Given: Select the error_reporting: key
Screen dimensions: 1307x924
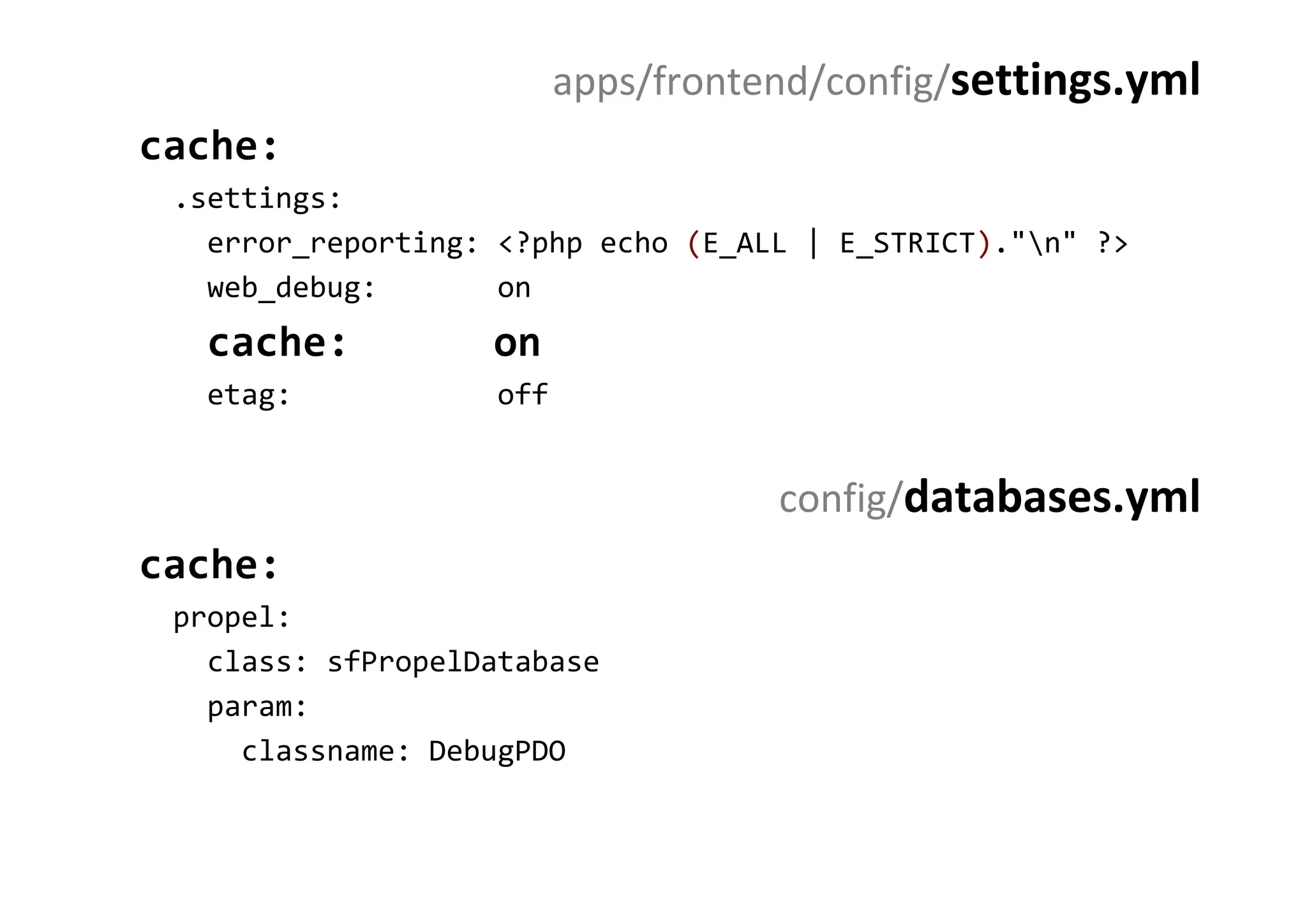Looking at the screenshot, I should [342, 244].
